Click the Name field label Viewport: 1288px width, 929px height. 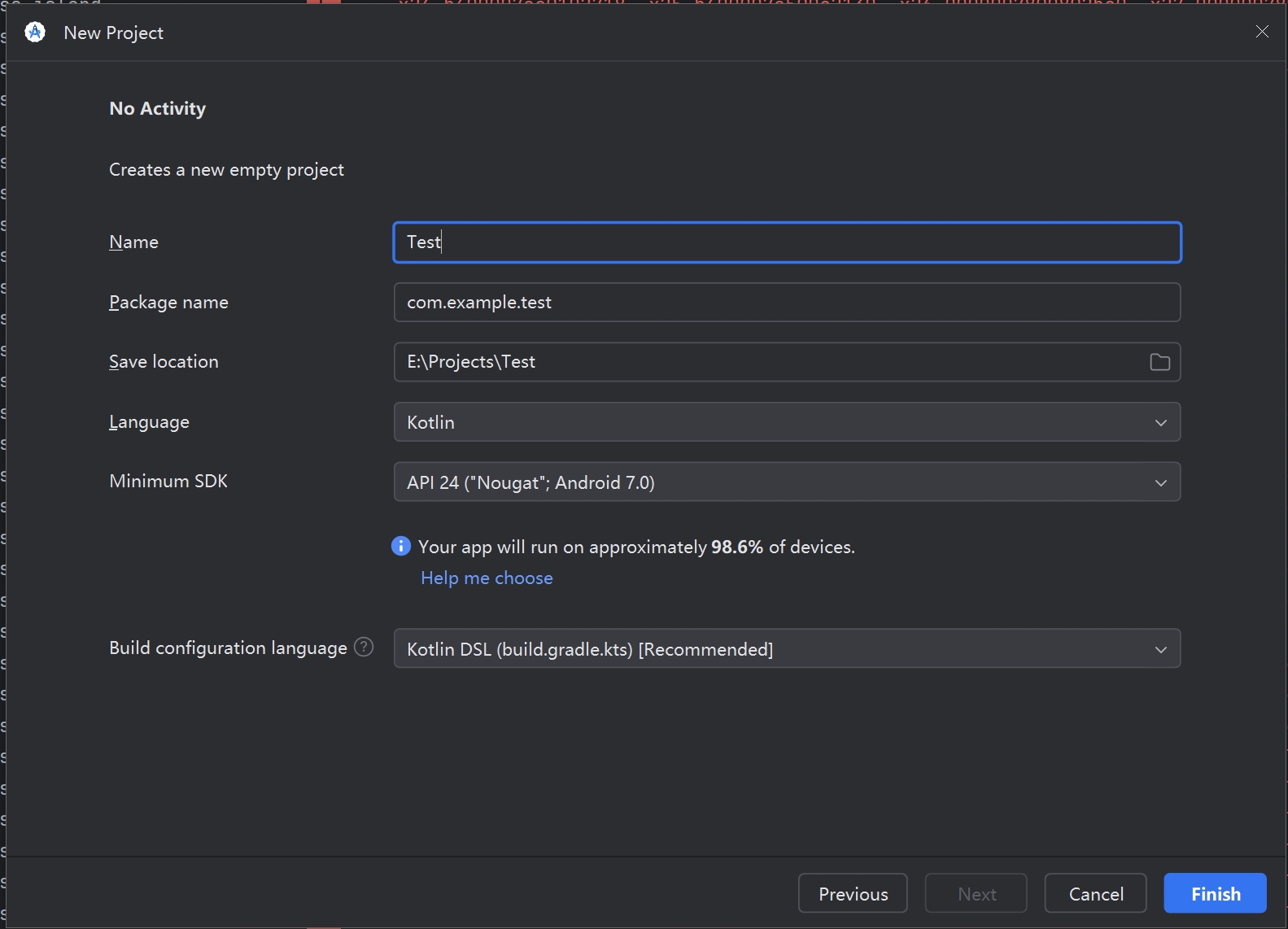pyautogui.click(x=133, y=242)
